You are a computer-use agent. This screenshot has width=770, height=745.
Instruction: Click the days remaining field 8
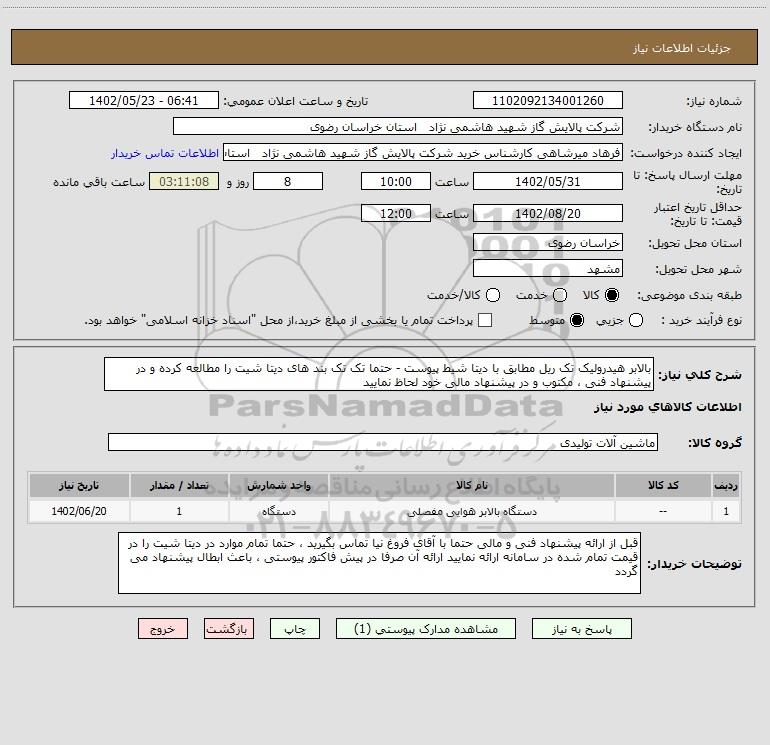(288, 181)
